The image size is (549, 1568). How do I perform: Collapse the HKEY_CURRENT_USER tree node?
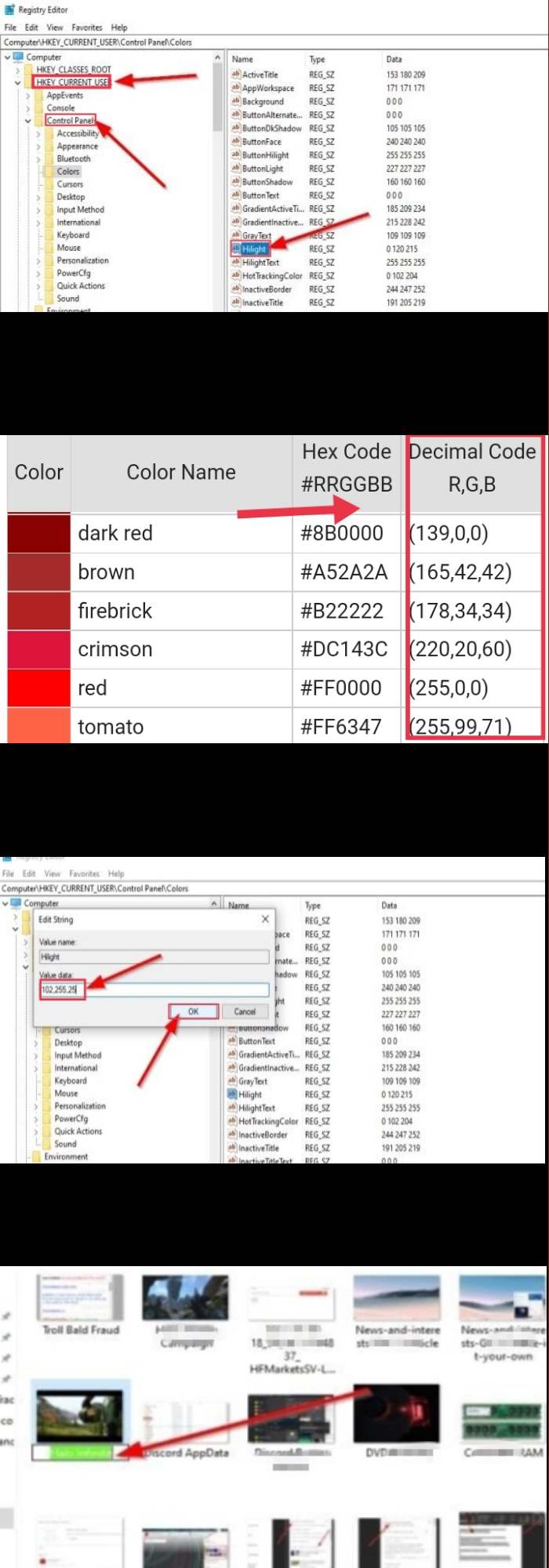(x=17, y=82)
